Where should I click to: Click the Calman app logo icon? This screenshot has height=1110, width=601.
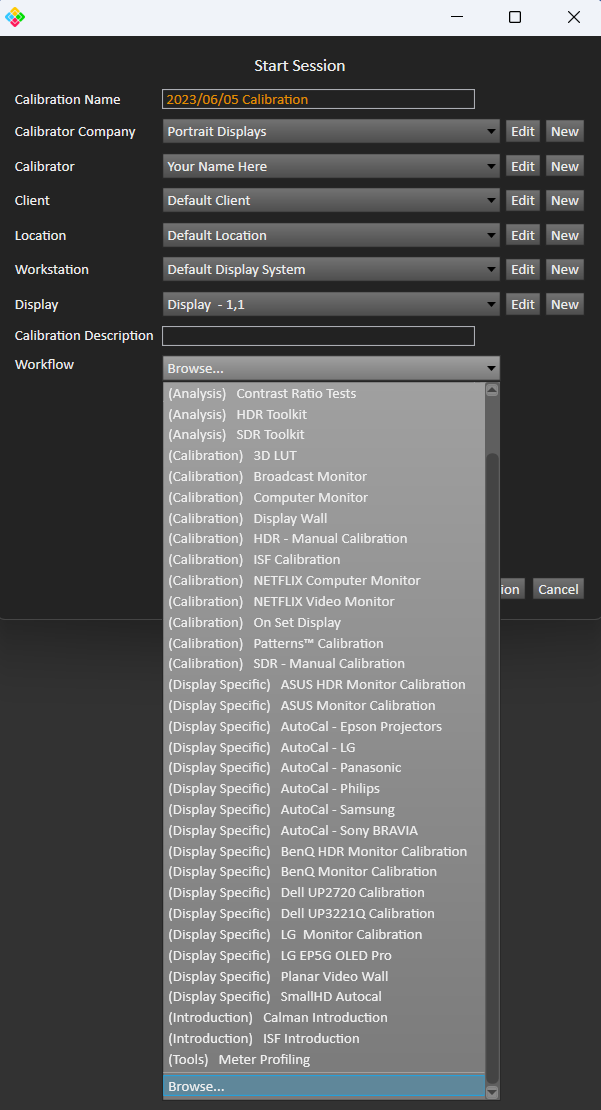(15, 17)
